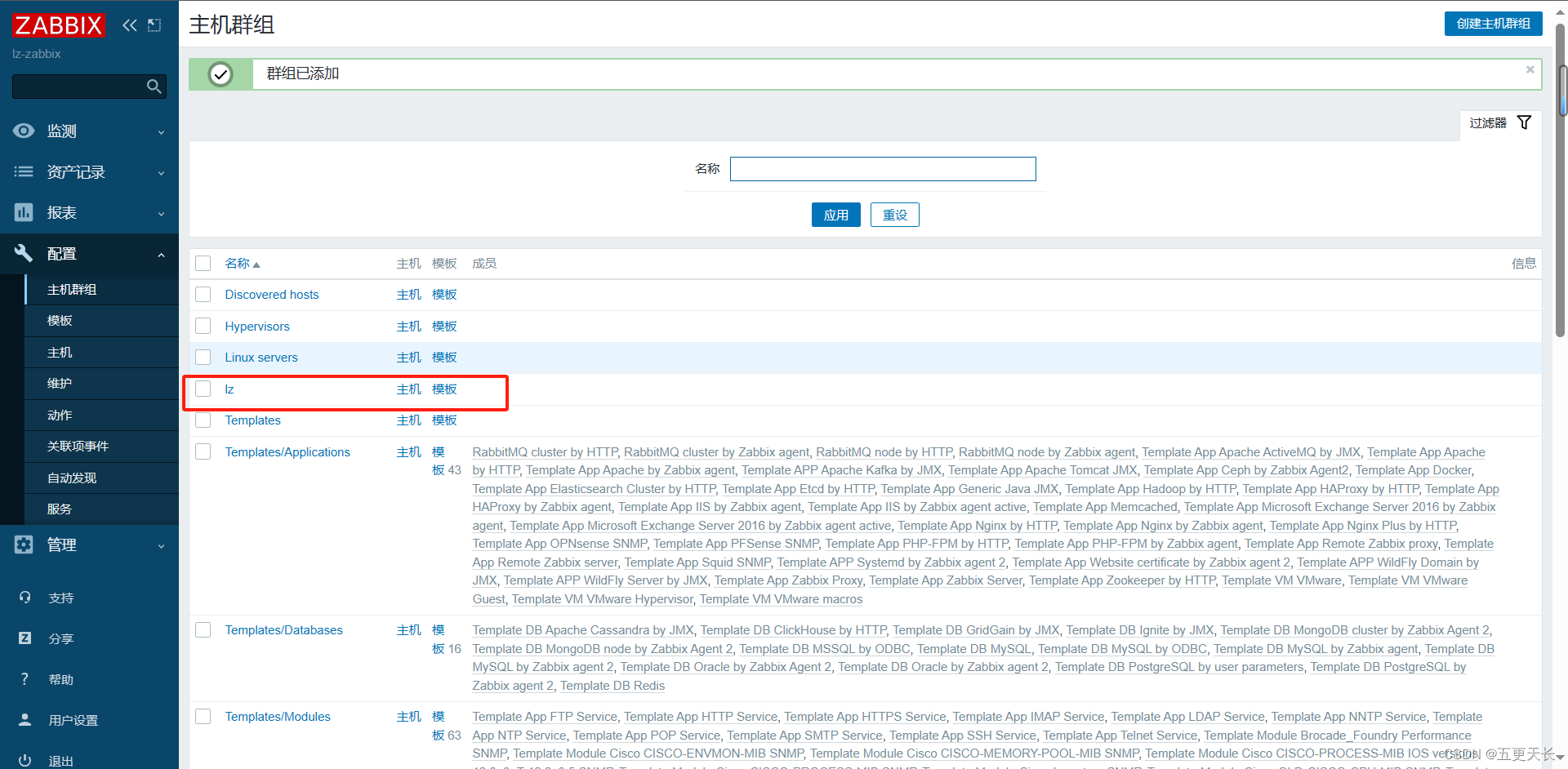Toggle the 过滤器 filter tab
Screen dimensions: 1568x769
coord(1500,123)
